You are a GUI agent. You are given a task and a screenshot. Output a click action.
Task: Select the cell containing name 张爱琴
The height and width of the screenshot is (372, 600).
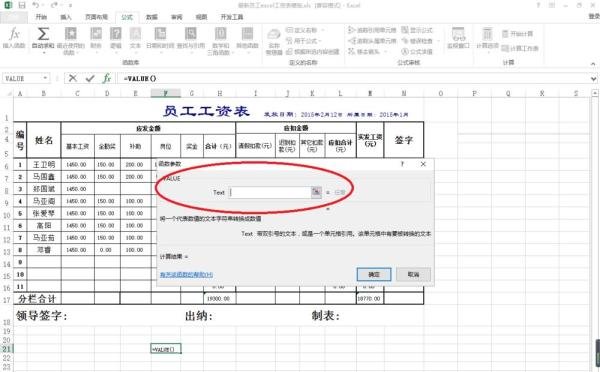(44, 213)
